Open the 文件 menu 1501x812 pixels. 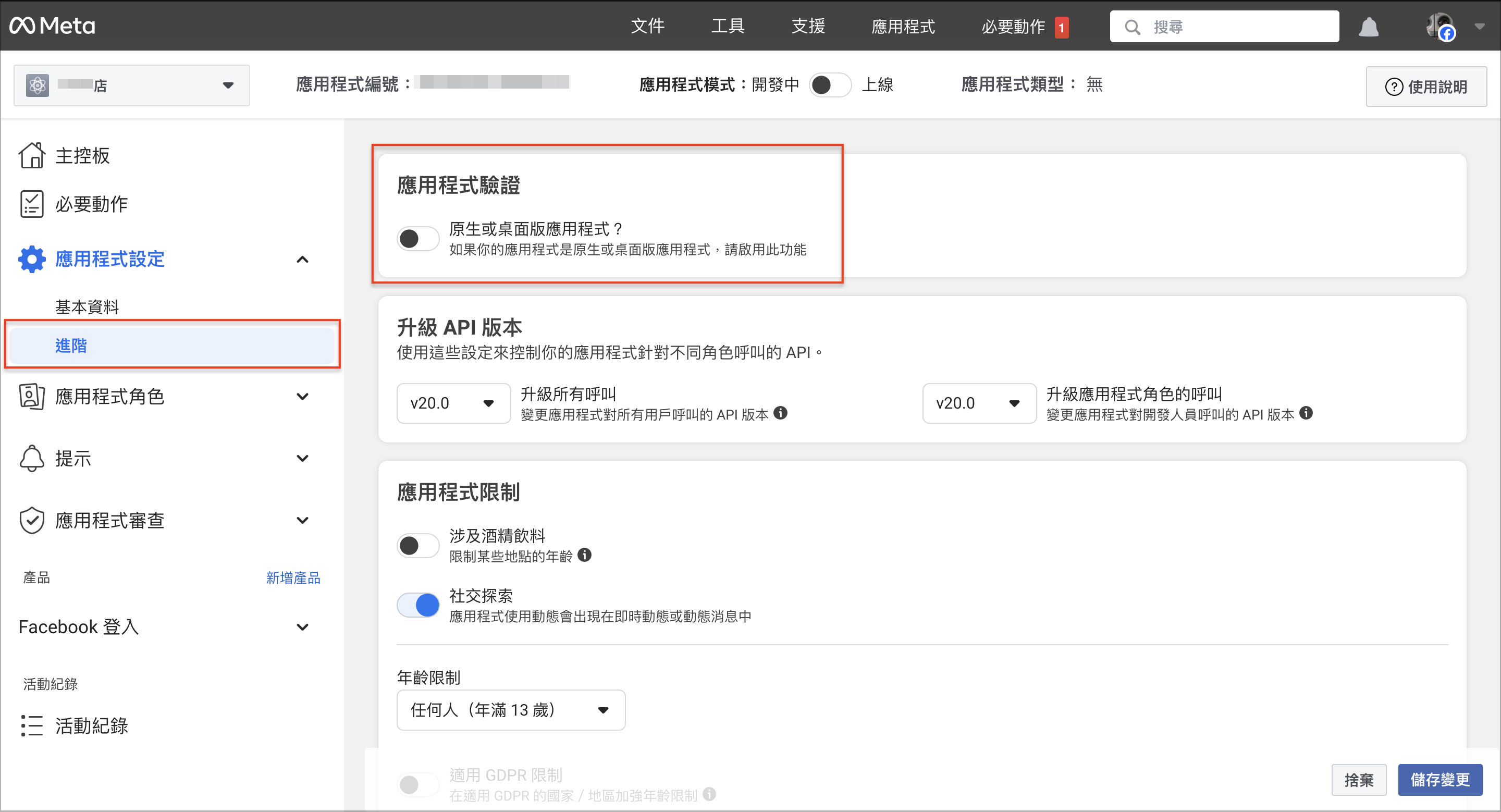pyautogui.click(x=647, y=26)
